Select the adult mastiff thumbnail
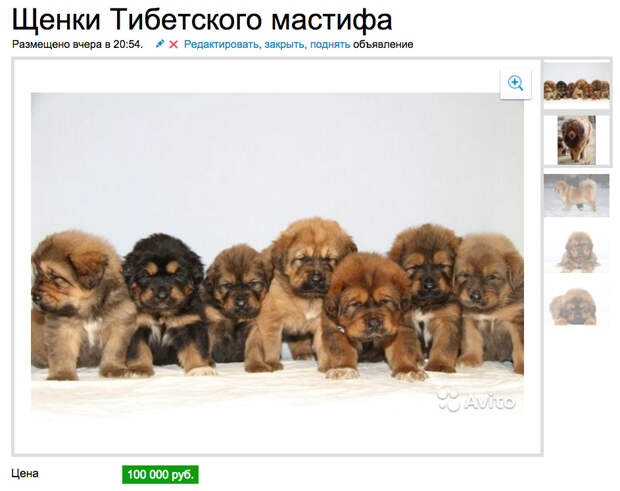This screenshot has height=491, width=620. 577,140
